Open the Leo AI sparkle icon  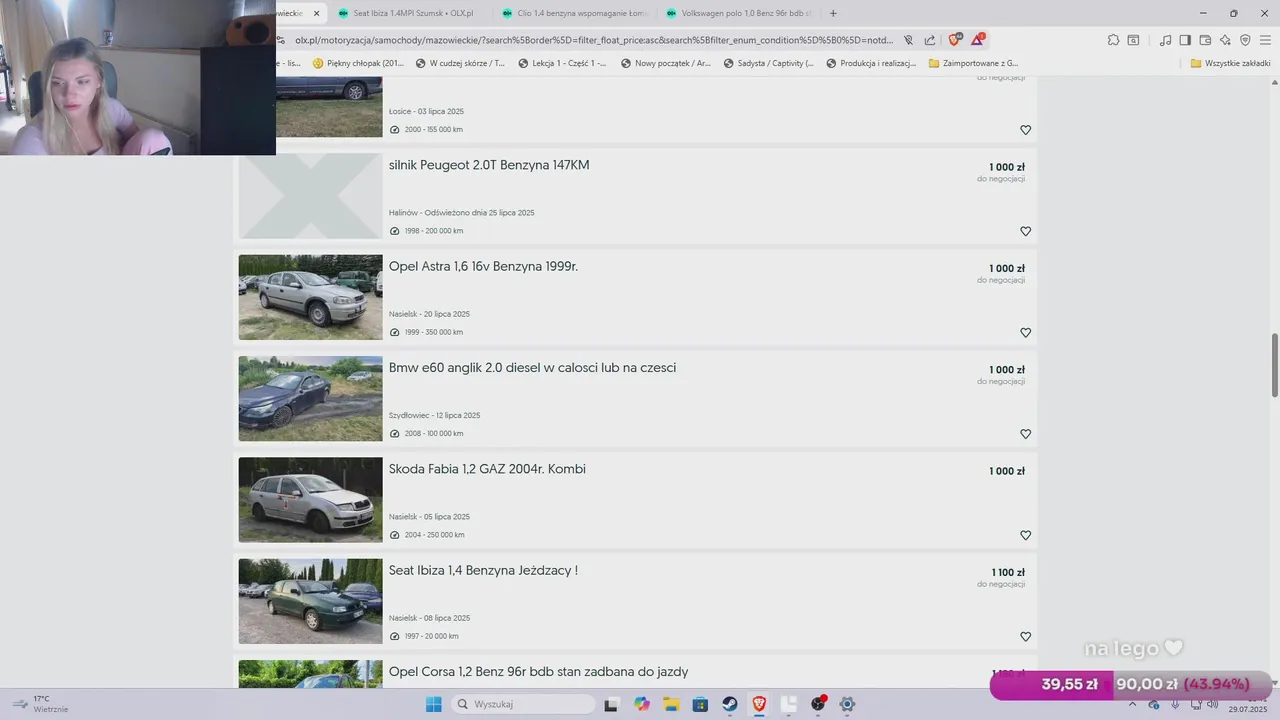pos(1225,40)
